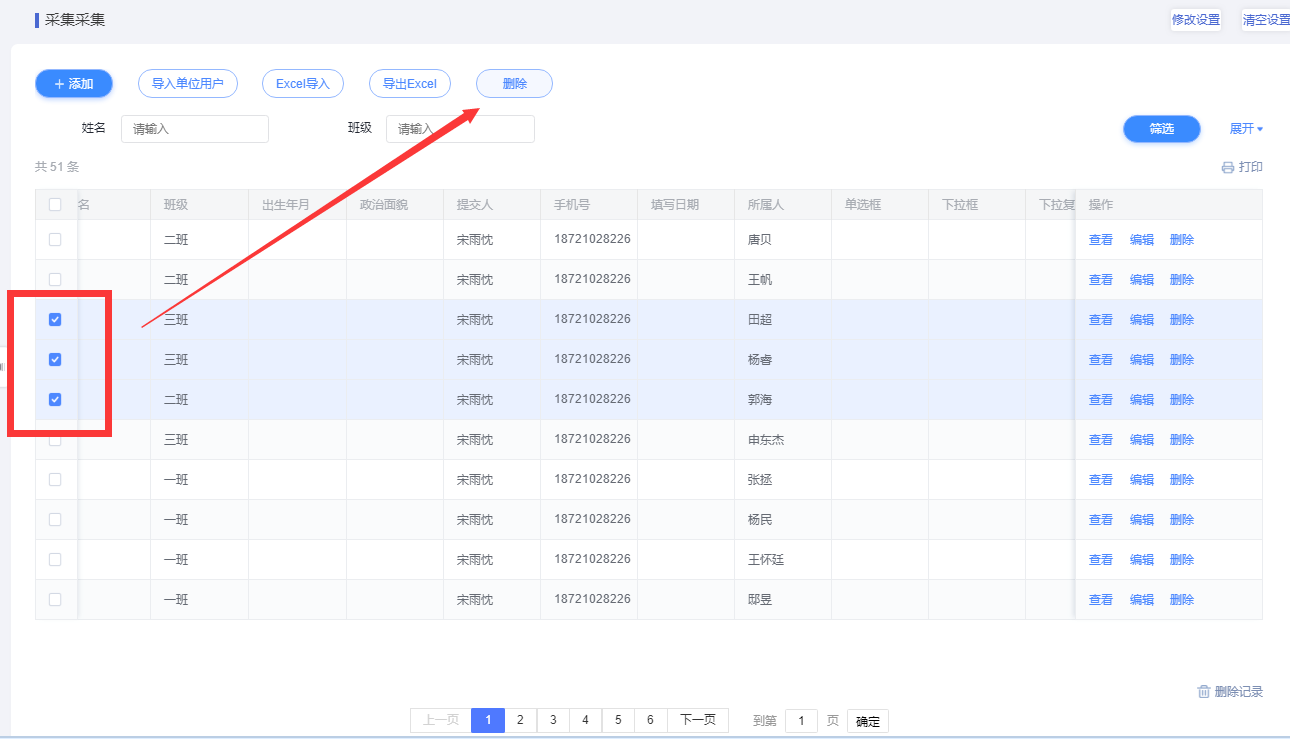Apply filter with the 筛选 button
Image resolution: width=1290 pixels, height=739 pixels.
click(1161, 129)
